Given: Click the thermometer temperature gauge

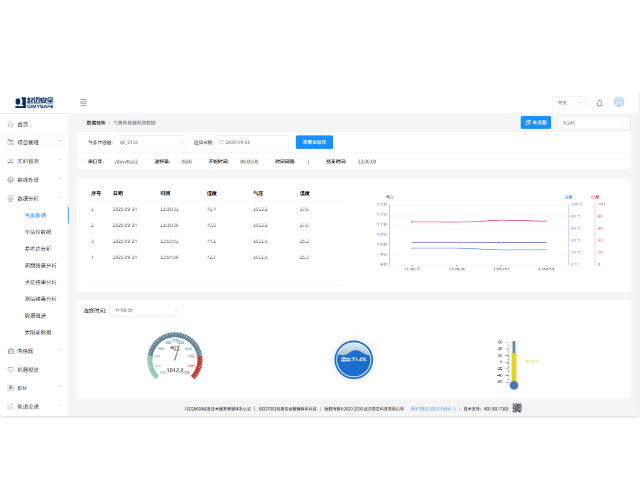Looking at the screenshot, I should (x=514, y=363).
